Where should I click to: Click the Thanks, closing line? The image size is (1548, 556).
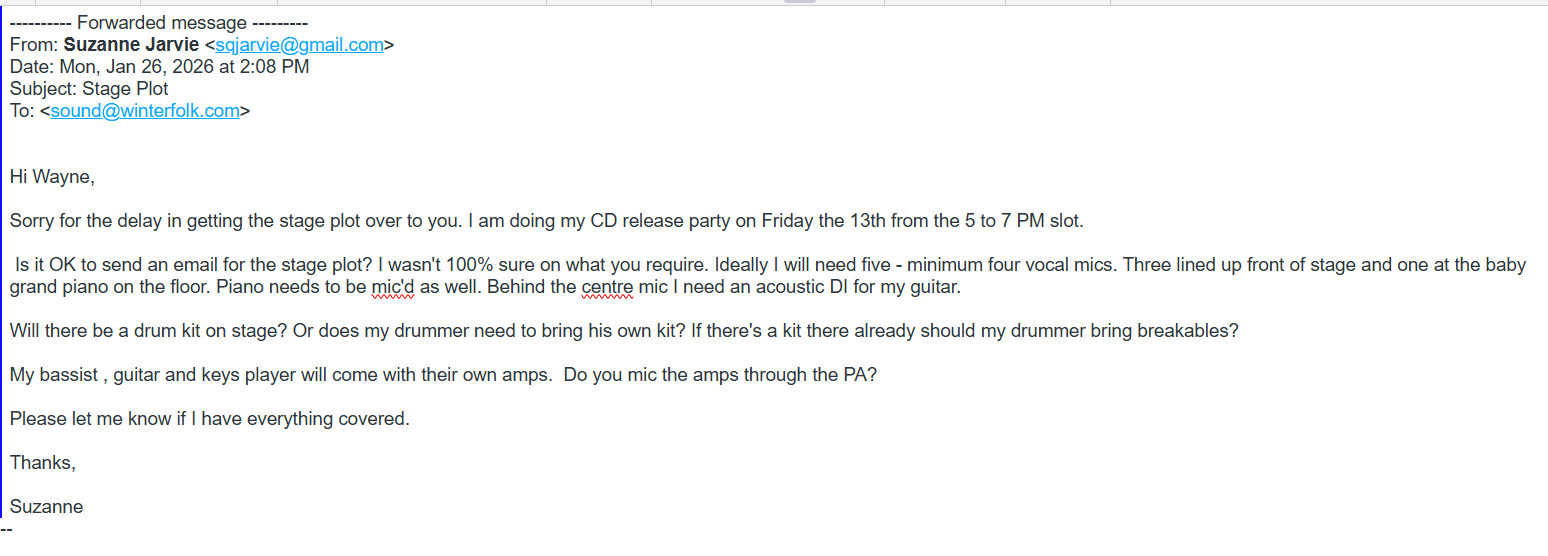43,463
